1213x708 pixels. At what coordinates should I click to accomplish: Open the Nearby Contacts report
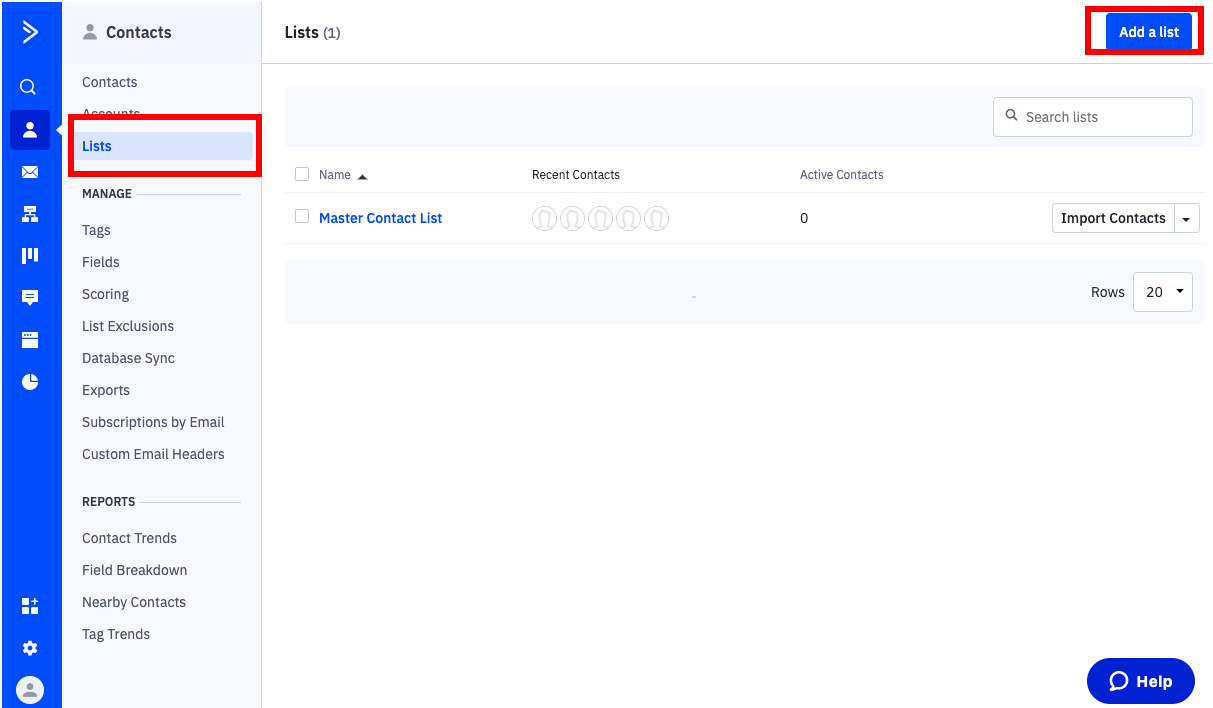134,602
